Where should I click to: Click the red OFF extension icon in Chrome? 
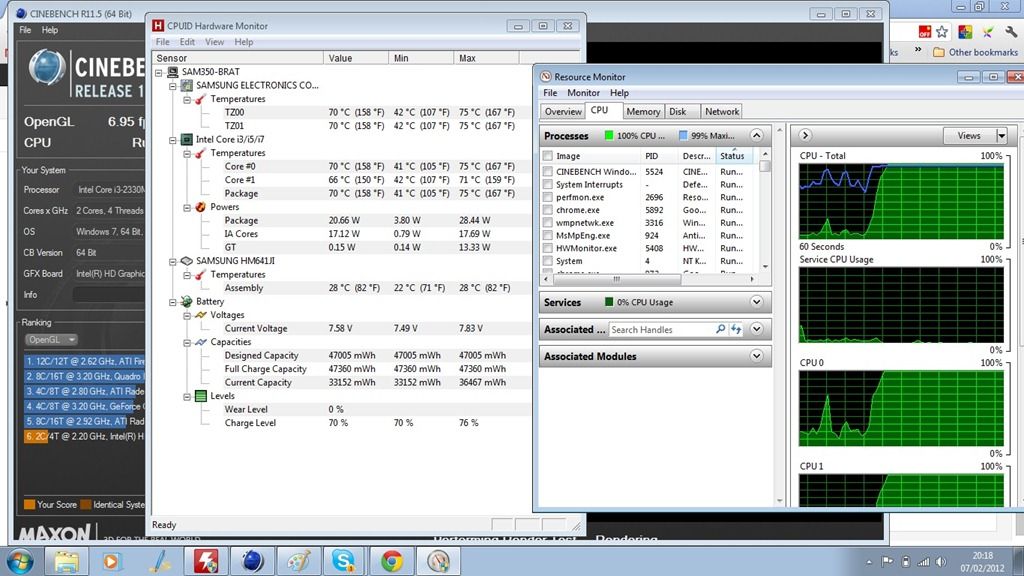click(925, 31)
